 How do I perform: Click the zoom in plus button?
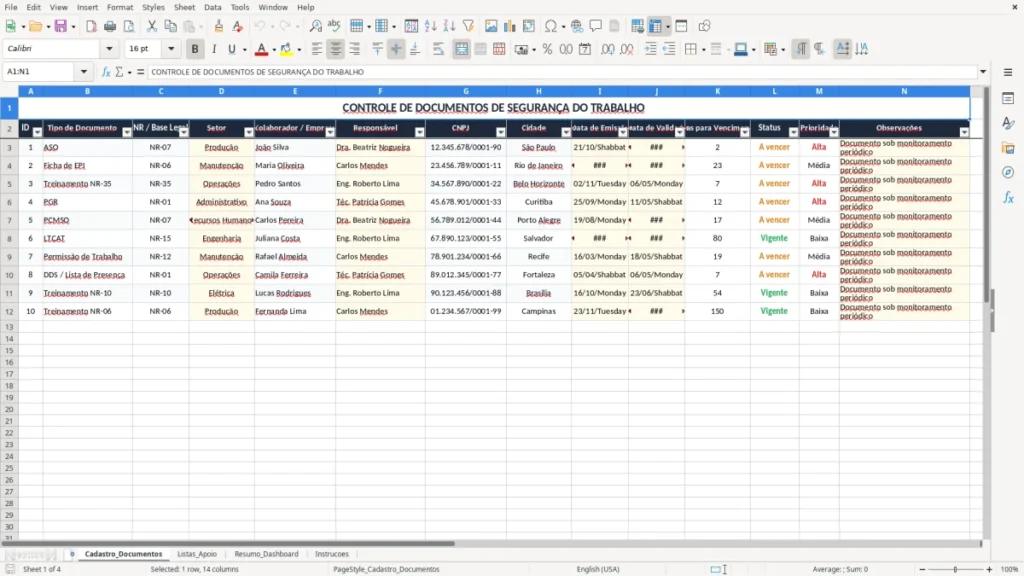click(x=989, y=569)
